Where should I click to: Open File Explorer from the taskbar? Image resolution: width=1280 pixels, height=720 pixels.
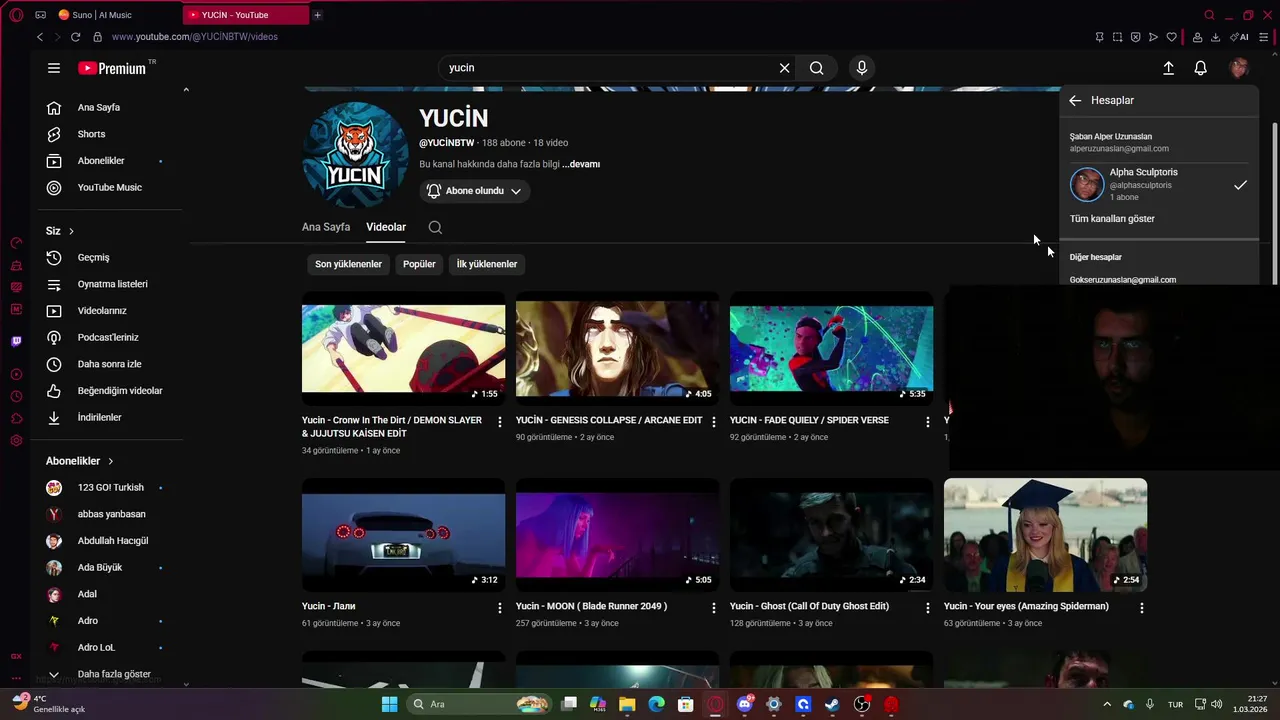[x=627, y=704]
